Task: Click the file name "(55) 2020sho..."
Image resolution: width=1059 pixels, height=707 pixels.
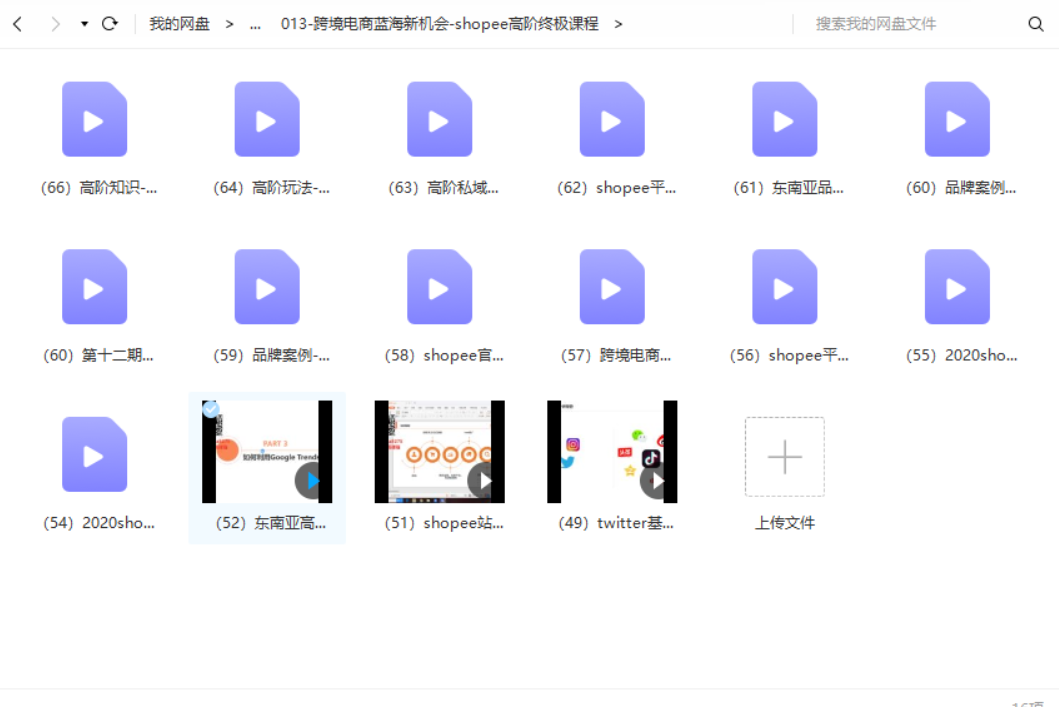Action: [x=962, y=355]
